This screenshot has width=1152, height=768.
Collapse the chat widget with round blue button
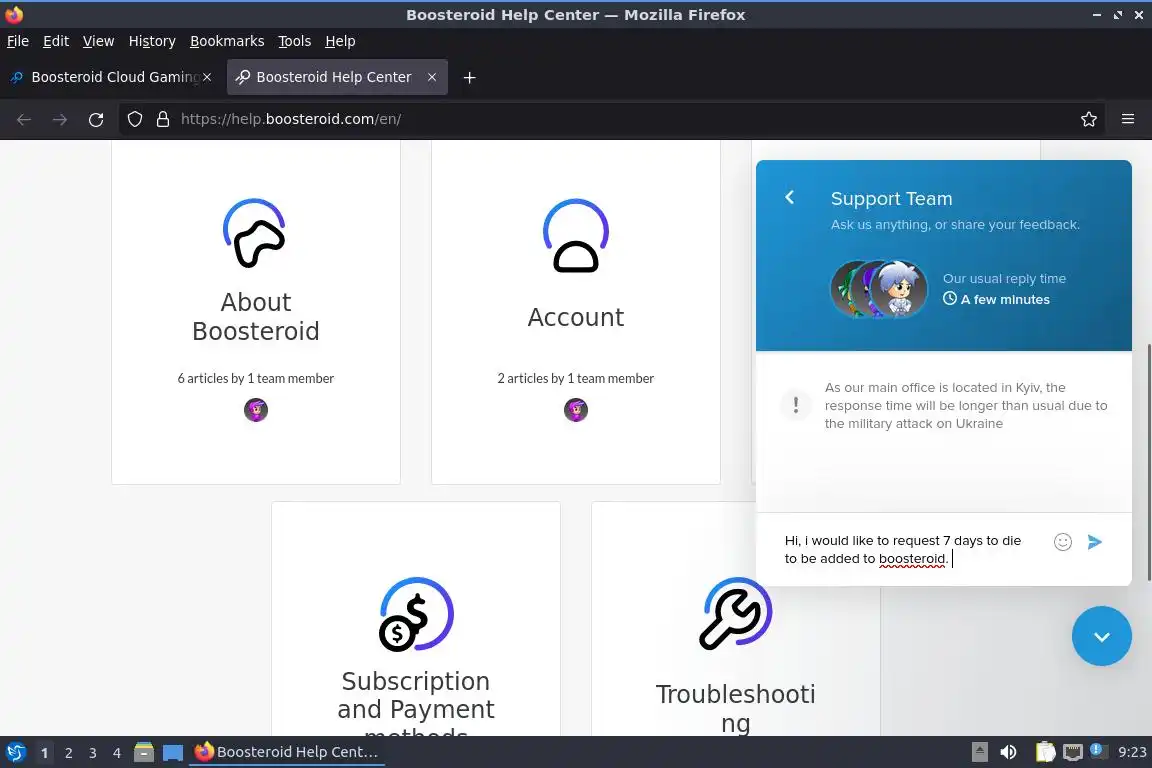[1101, 636]
